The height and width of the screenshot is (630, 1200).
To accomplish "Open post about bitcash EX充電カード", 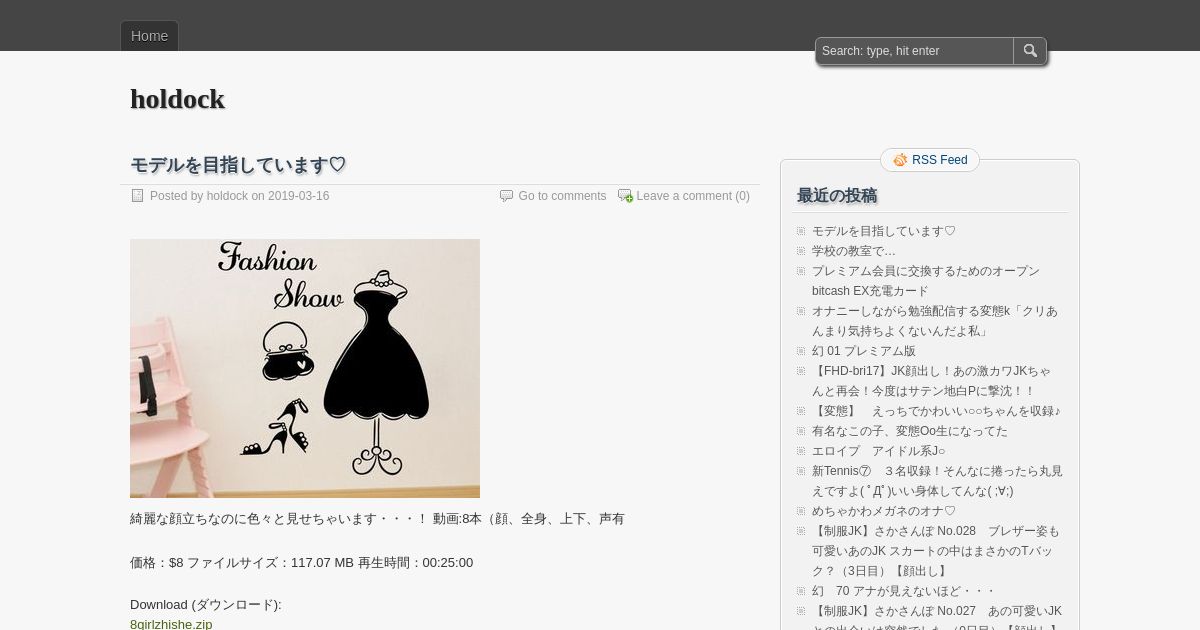I will (x=926, y=281).
